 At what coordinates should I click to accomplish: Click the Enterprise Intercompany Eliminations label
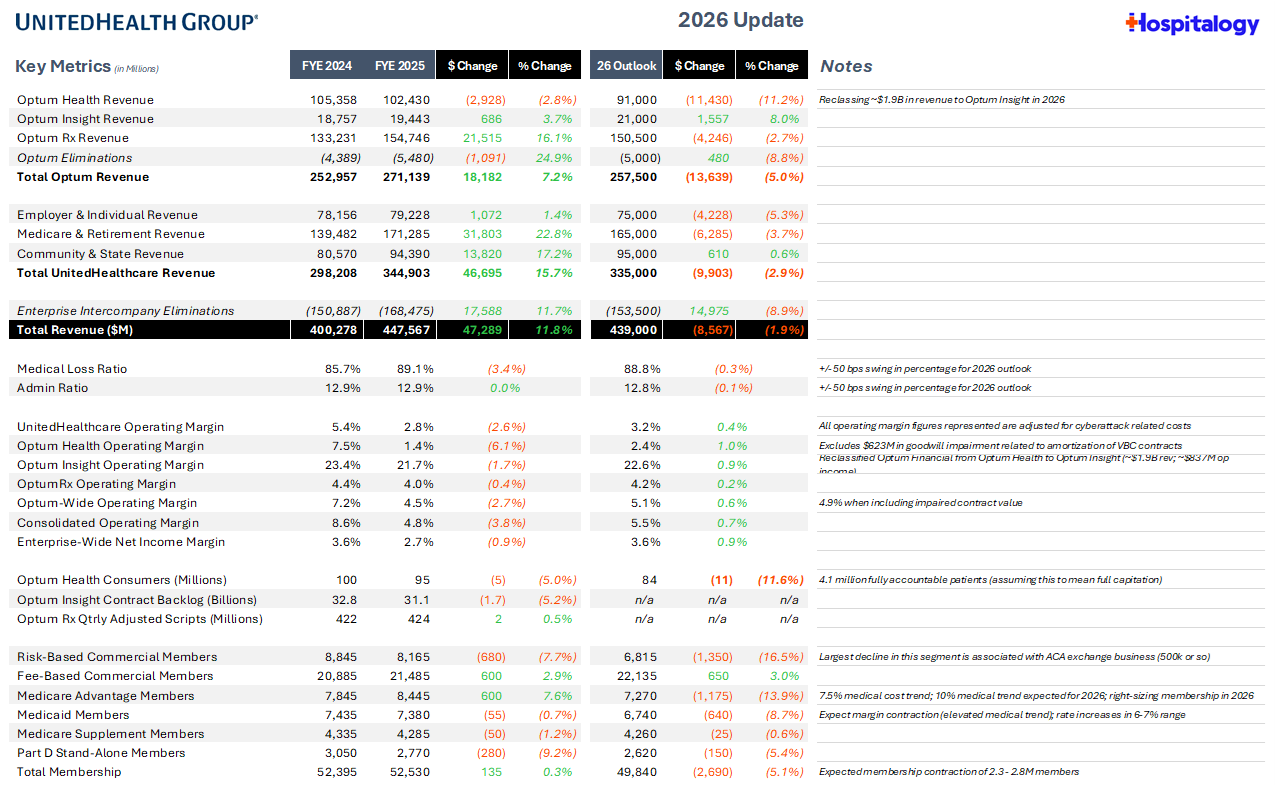click(x=125, y=311)
